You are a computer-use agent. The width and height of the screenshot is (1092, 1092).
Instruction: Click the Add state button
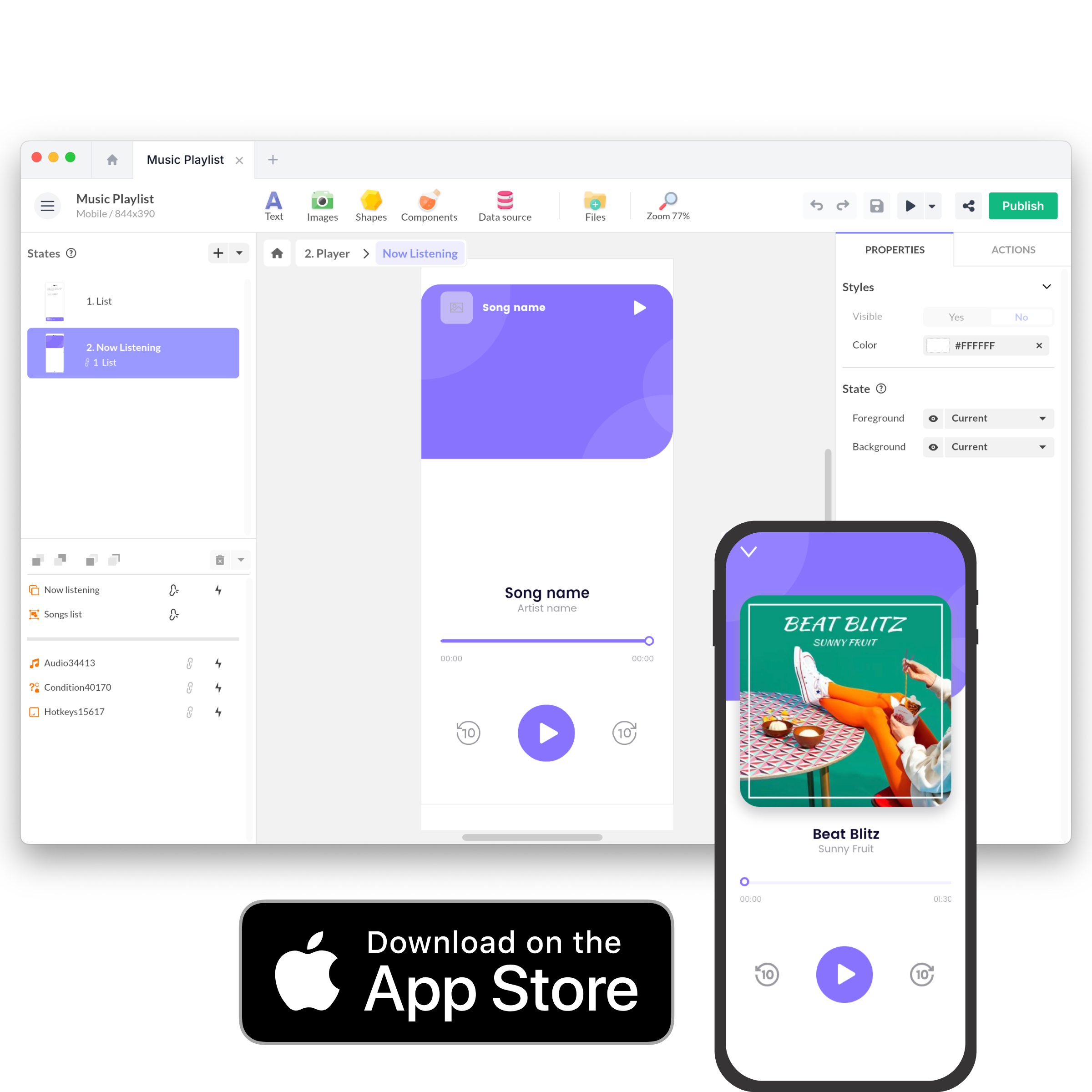[218, 253]
